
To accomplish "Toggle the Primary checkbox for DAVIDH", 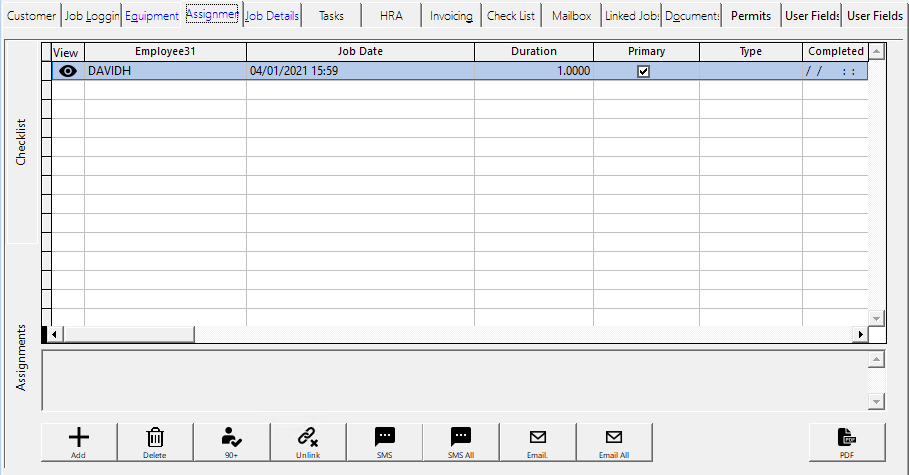I will pyautogui.click(x=644, y=71).
